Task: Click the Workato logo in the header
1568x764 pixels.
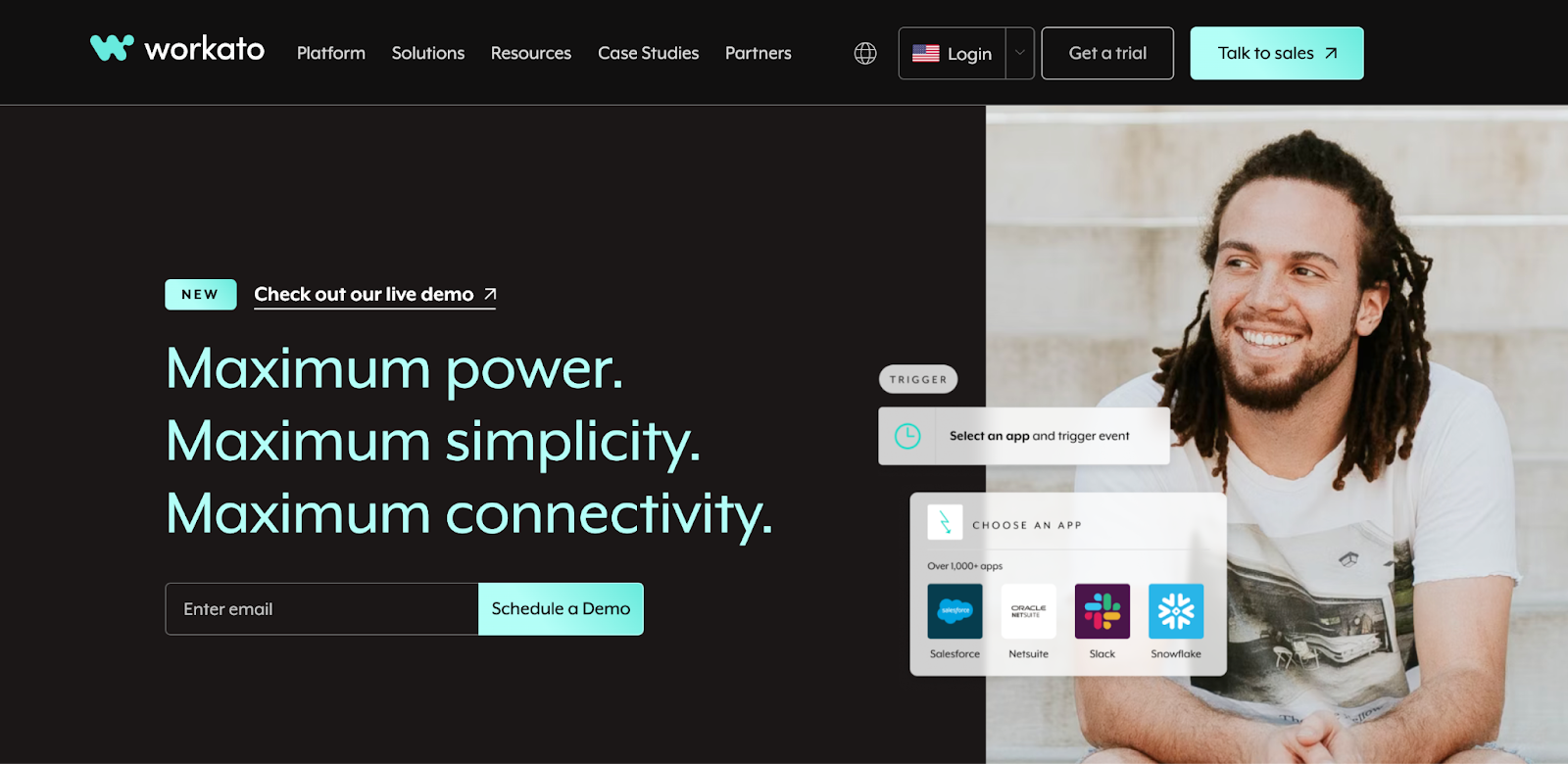Action: 177,48
